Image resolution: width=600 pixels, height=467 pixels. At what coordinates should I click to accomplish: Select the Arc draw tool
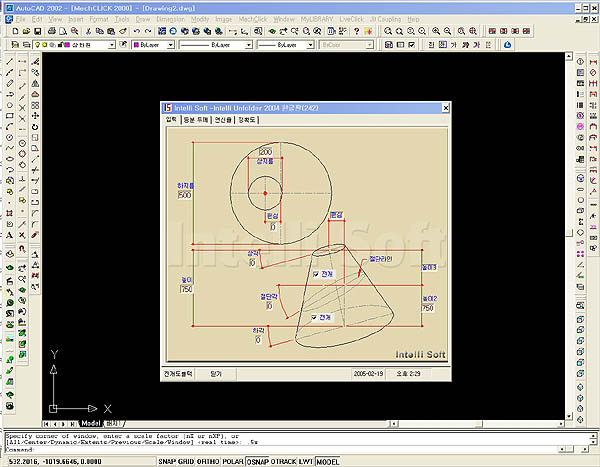pyautogui.click(x=10, y=126)
